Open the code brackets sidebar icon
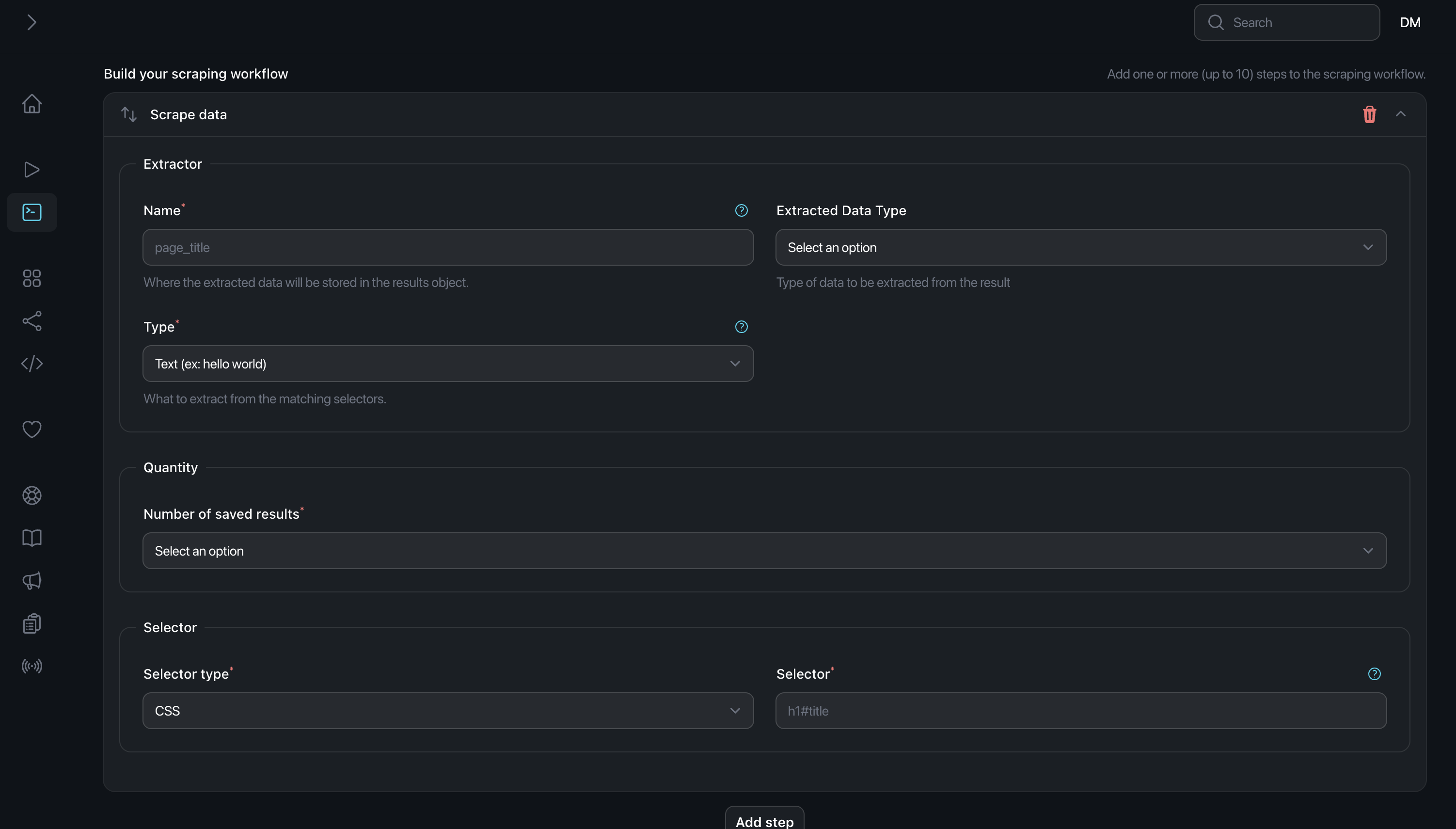 (x=32, y=364)
